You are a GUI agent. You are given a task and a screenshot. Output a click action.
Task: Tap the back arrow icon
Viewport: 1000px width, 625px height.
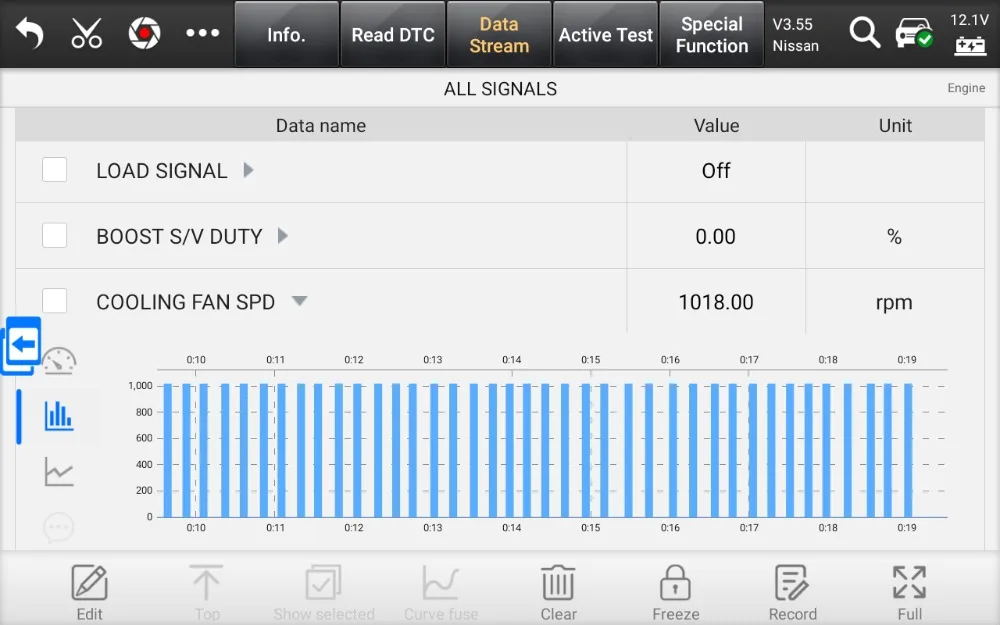point(29,33)
